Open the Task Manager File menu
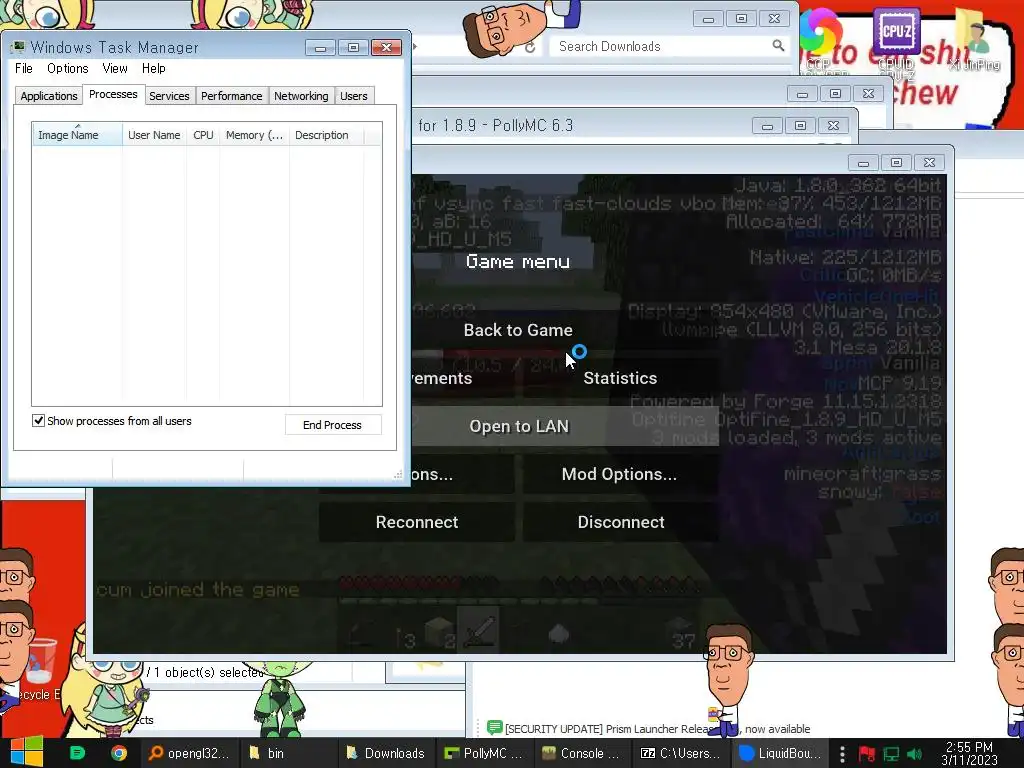Image resolution: width=1024 pixels, height=768 pixels. click(24, 69)
